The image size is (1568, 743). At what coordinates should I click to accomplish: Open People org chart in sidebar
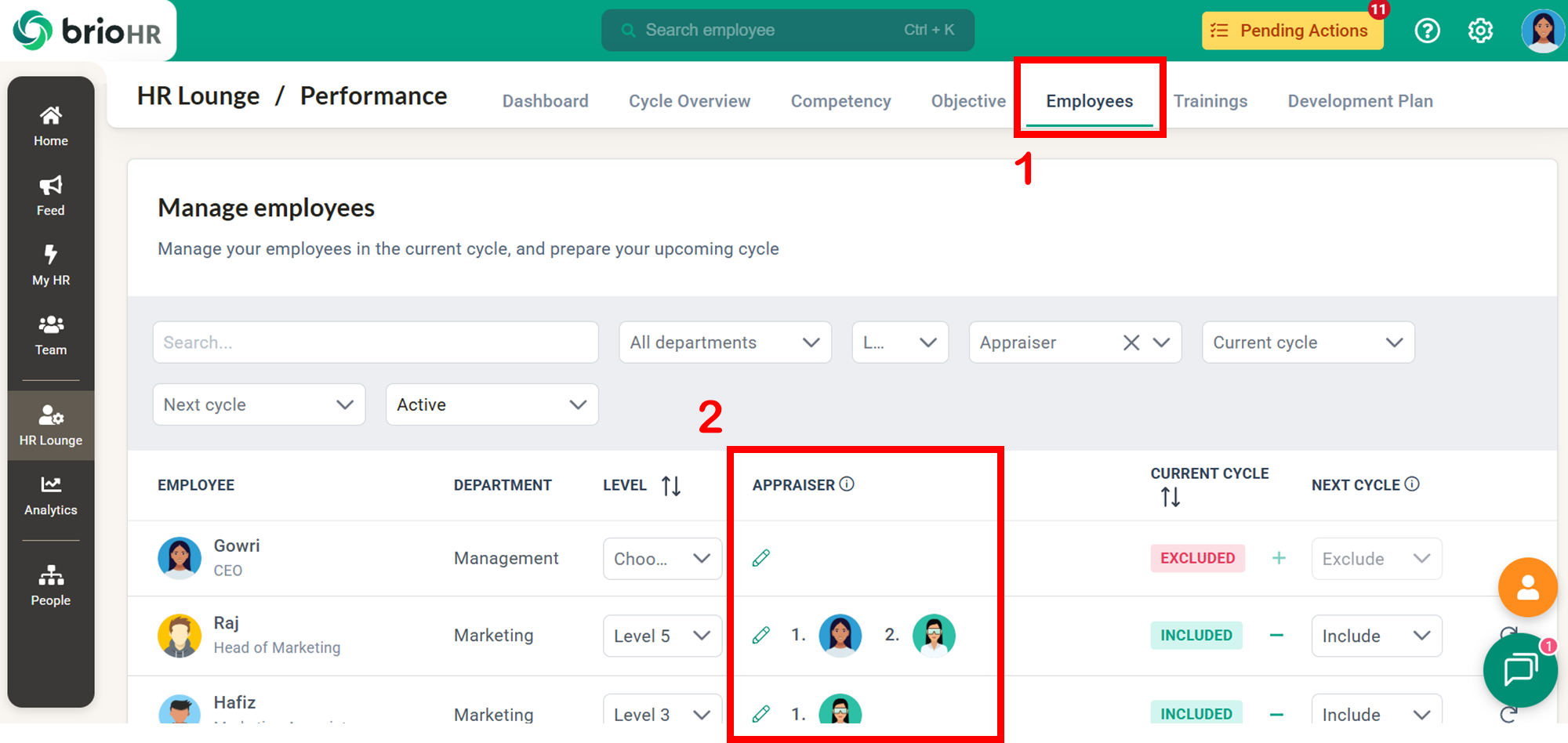click(x=51, y=585)
